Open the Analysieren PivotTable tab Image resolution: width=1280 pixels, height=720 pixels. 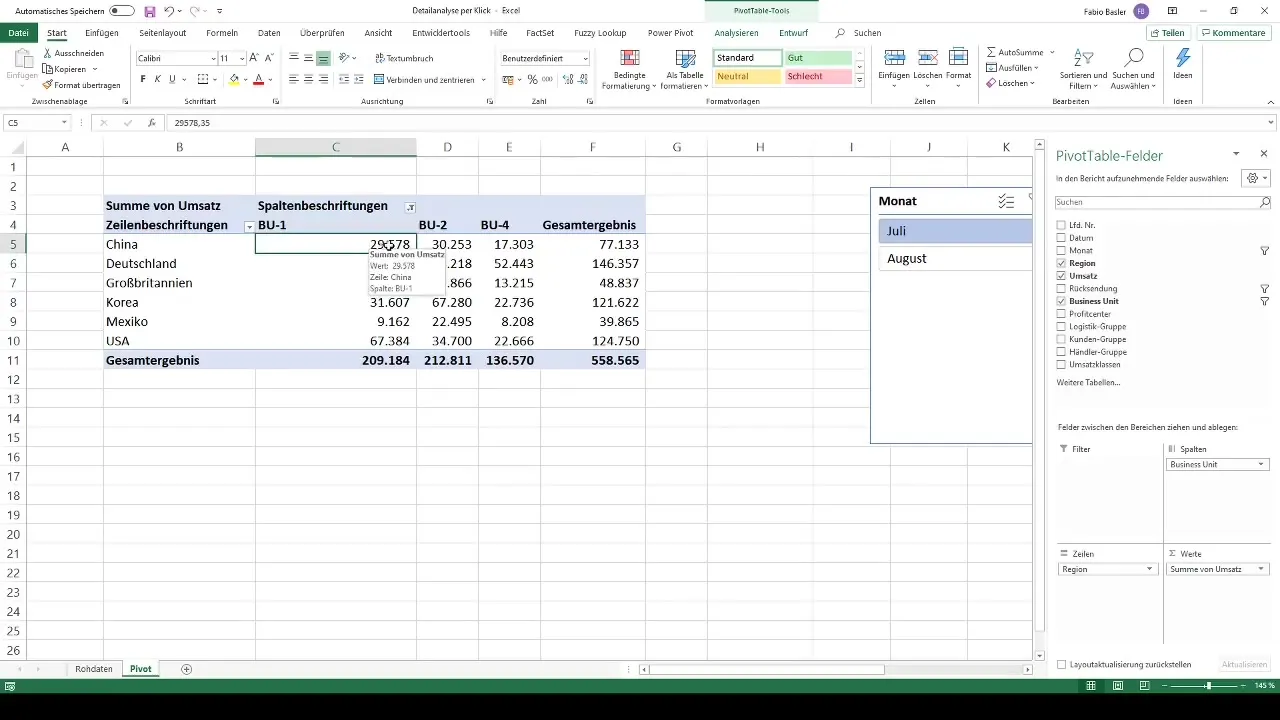pyautogui.click(x=736, y=33)
